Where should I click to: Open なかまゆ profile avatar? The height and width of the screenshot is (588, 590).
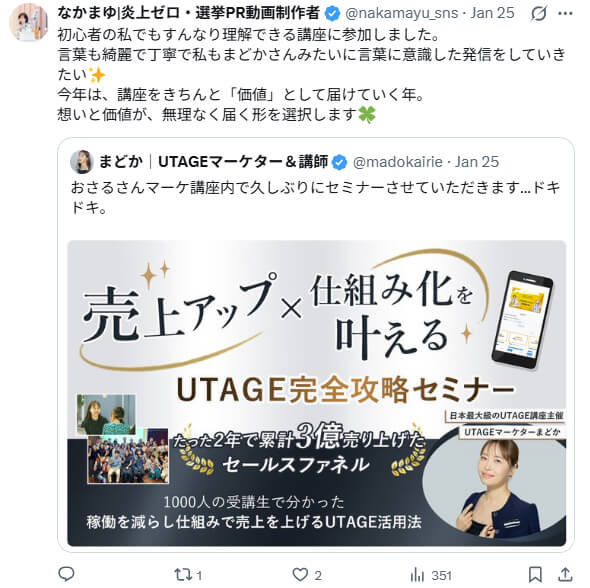pyautogui.click(x=29, y=22)
